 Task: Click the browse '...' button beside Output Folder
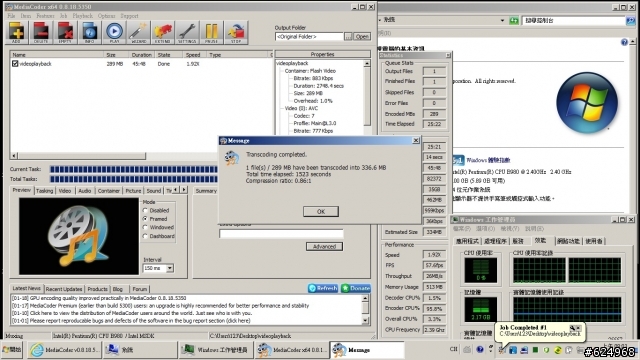coord(348,37)
